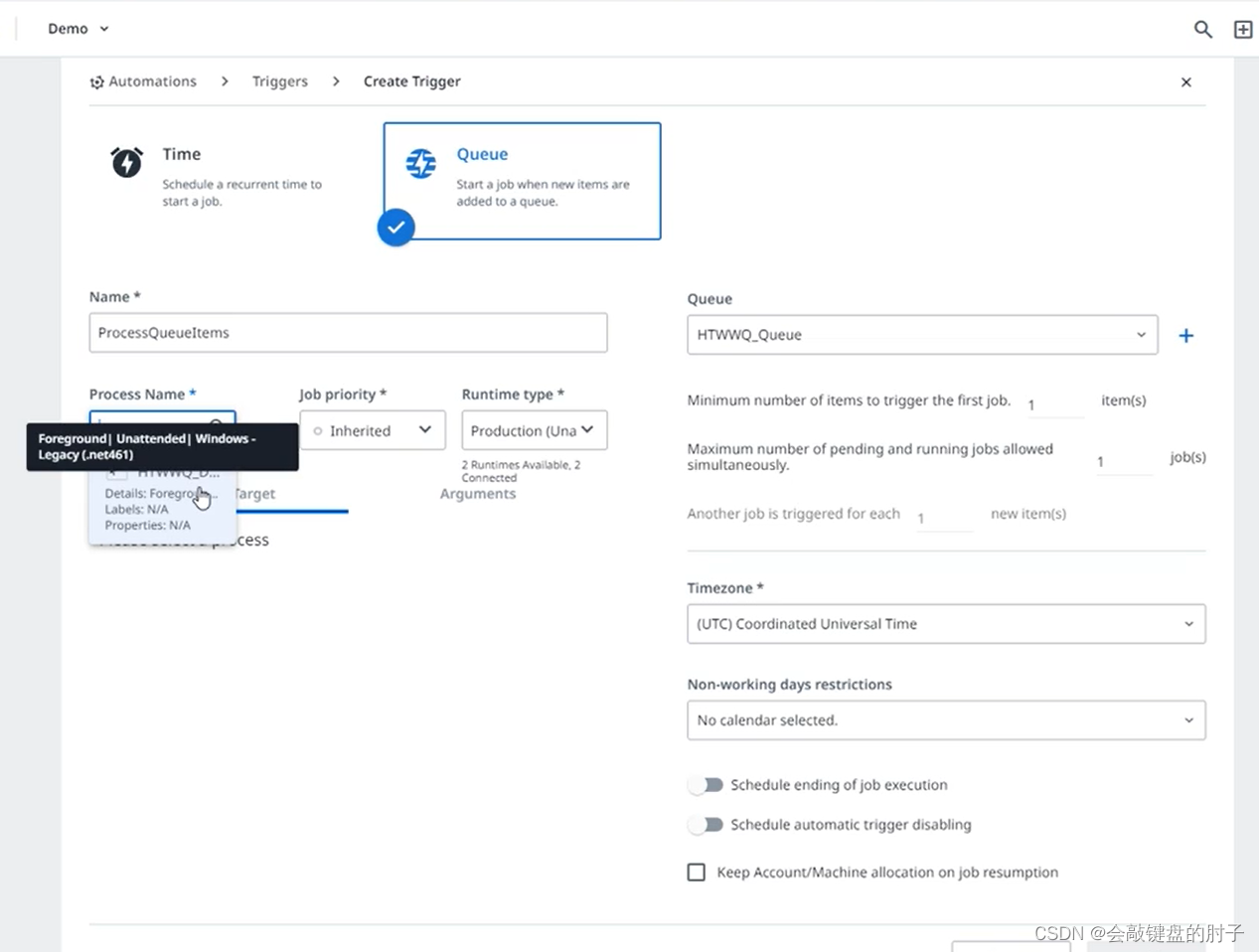Image resolution: width=1259 pixels, height=952 pixels.
Task: Click the Create Trigger breadcrumb text
Action: point(411,81)
